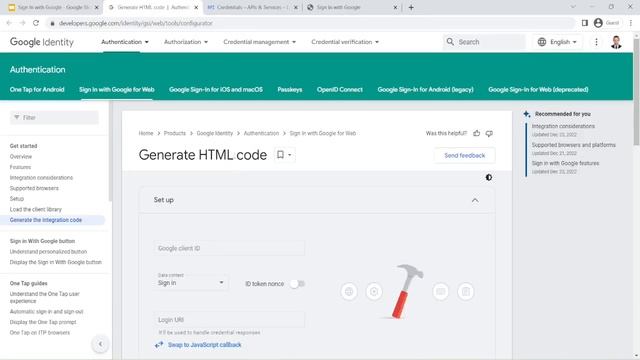
Task: Open Load the client library sidebar link
Action: (x=36, y=209)
